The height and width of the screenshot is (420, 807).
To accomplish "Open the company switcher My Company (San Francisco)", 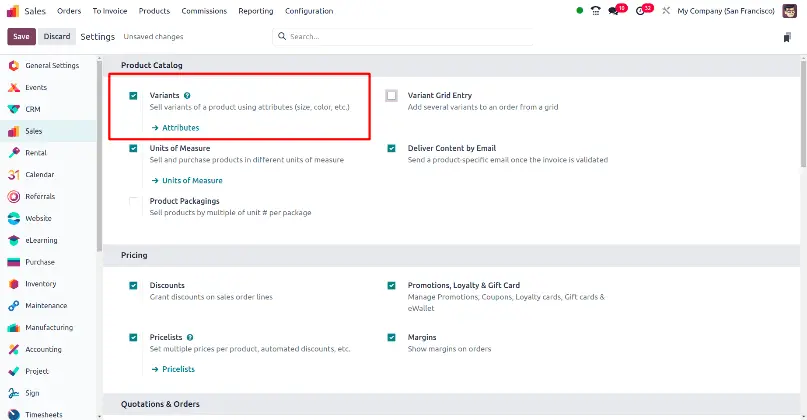I will pyautogui.click(x=726, y=11).
